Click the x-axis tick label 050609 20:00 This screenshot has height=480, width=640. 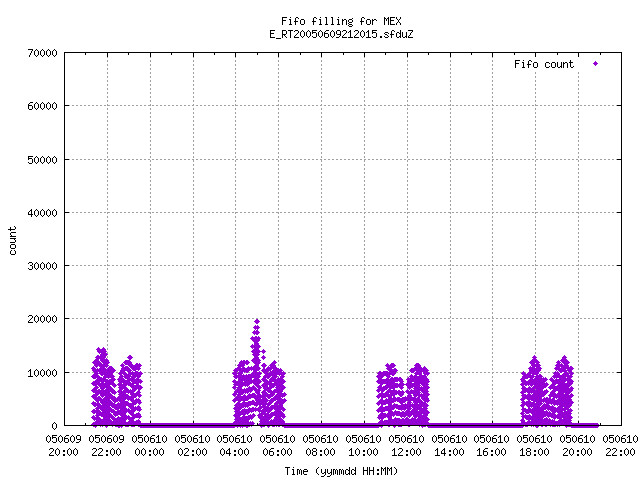pos(63,446)
